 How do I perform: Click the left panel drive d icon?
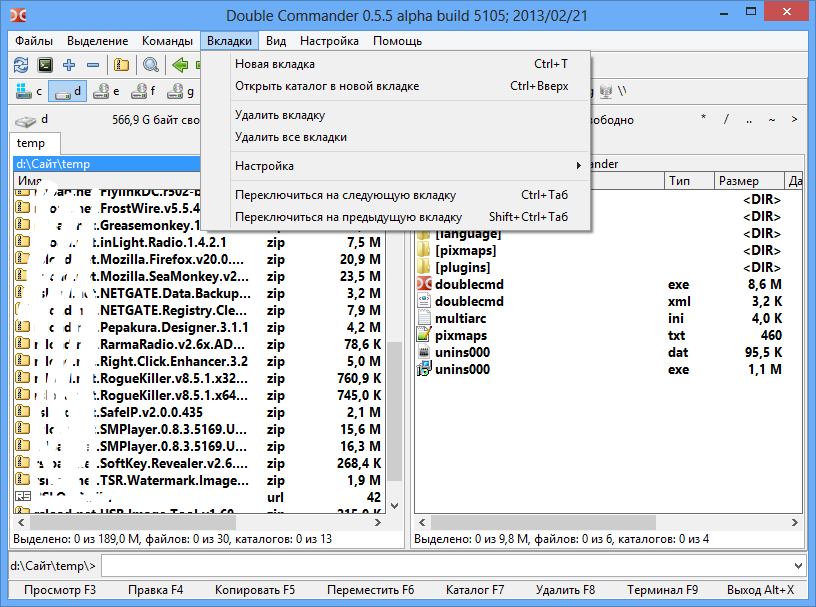tap(25, 121)
